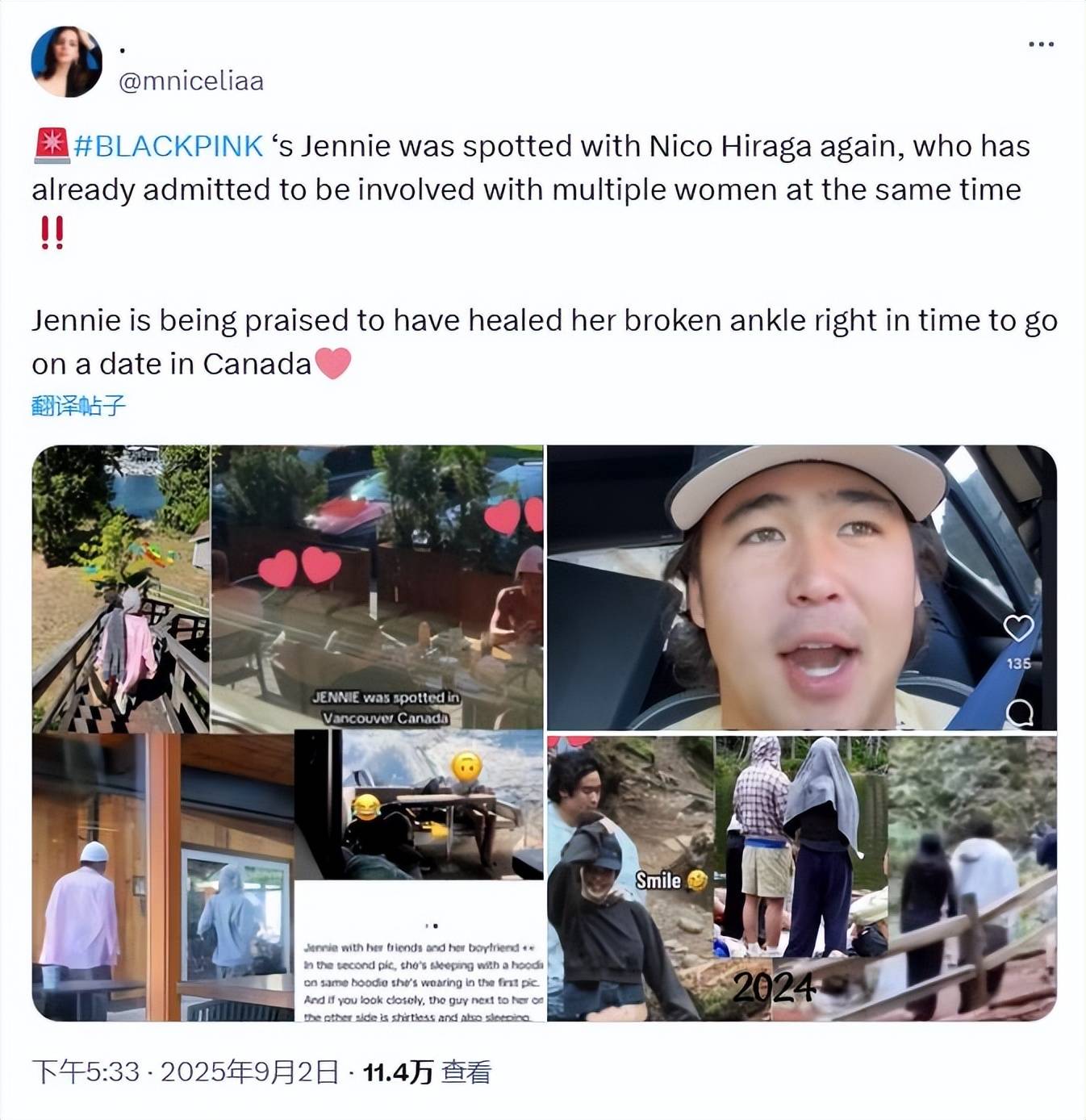Screen dimensions: 1086x1120
Task: Click the poster's profile avatar
Action: click(x=67, y=61)
